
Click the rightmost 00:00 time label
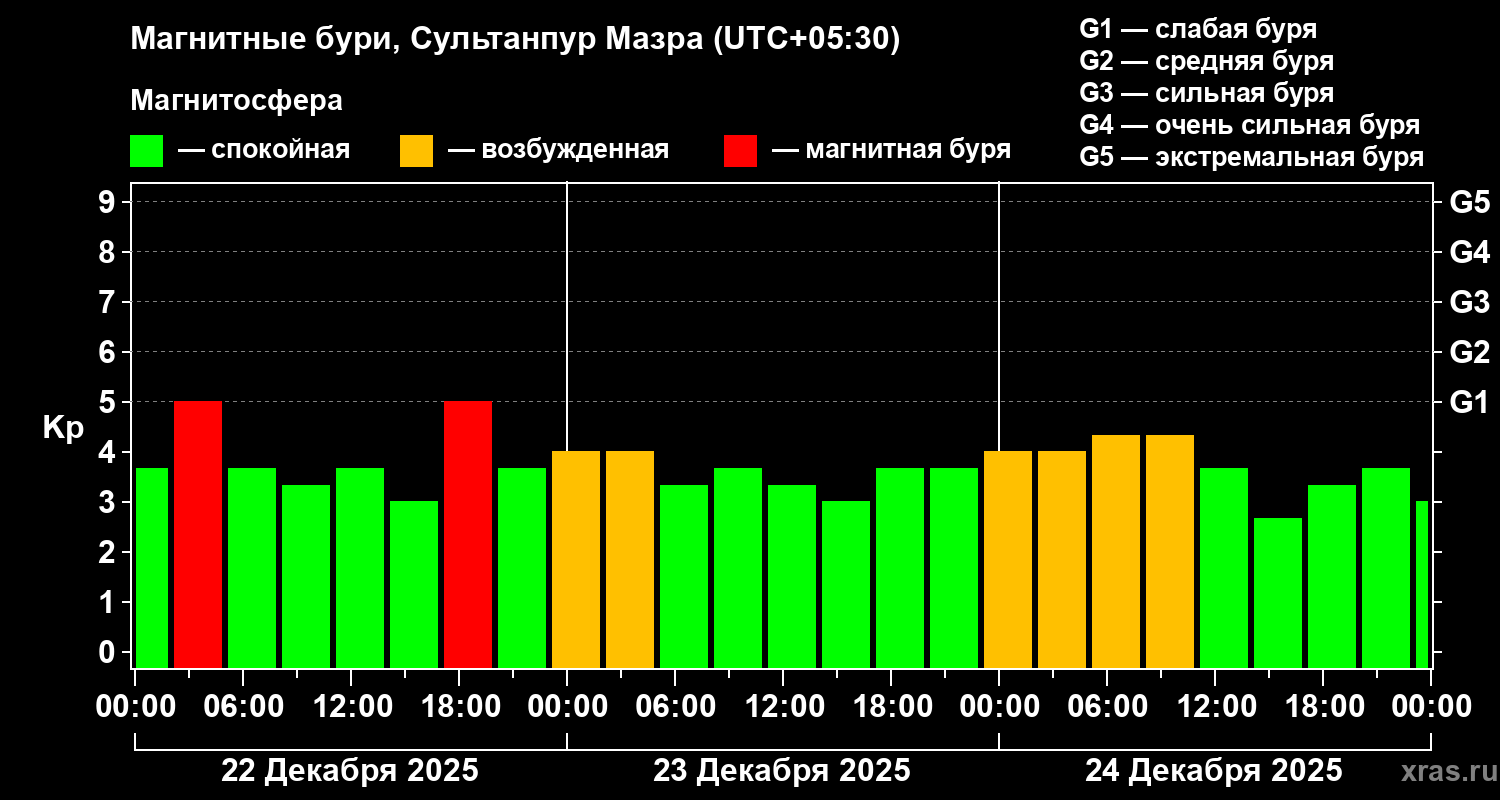(x=1431, y=707)
